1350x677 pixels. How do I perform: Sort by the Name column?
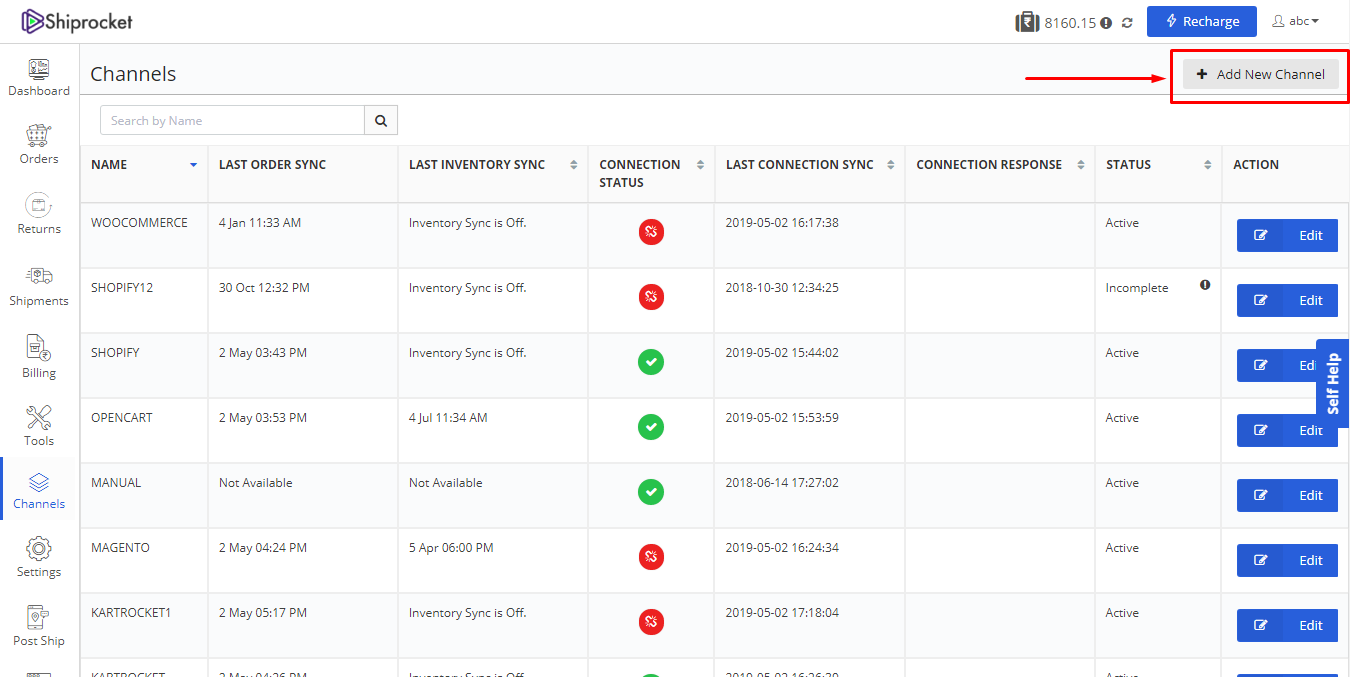coord(193,165)
